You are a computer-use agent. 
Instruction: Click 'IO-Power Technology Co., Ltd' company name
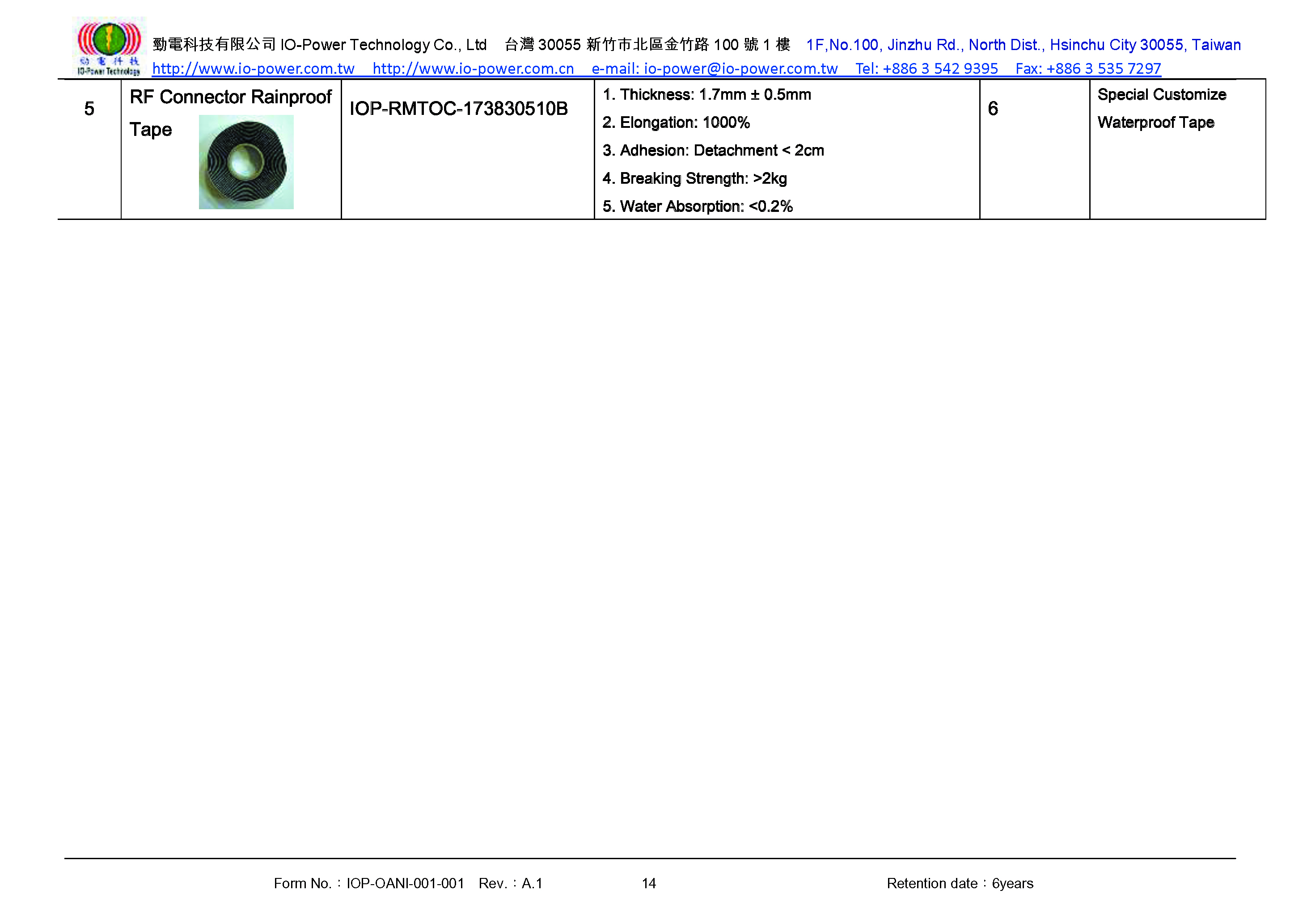tap(384, 45)
